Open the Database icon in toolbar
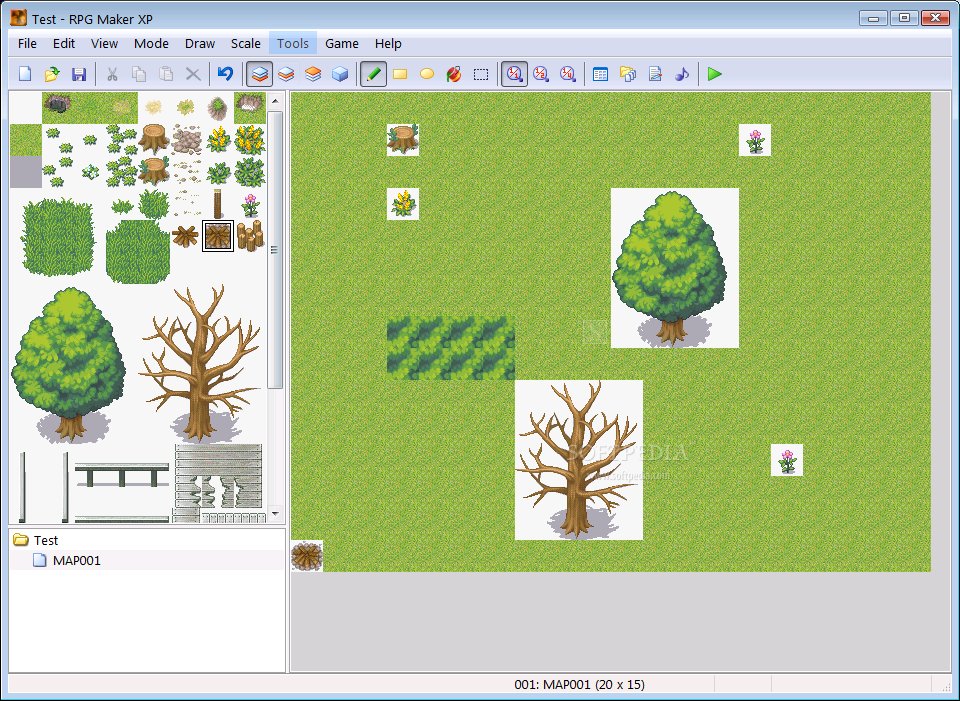This screenshot has height=701, width=960. tap(601, 74)
